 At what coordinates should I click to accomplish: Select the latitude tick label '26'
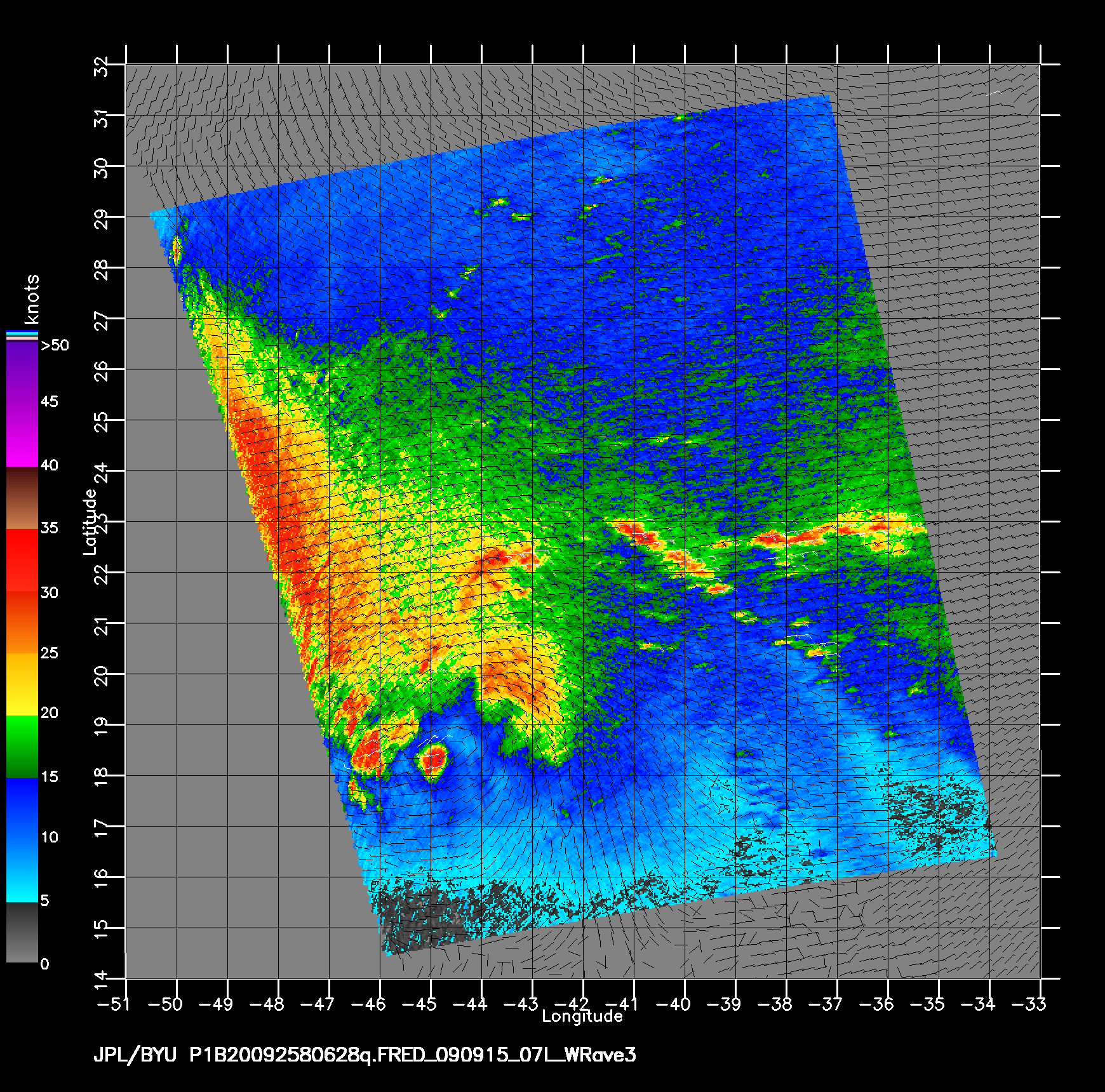point(102,371)
